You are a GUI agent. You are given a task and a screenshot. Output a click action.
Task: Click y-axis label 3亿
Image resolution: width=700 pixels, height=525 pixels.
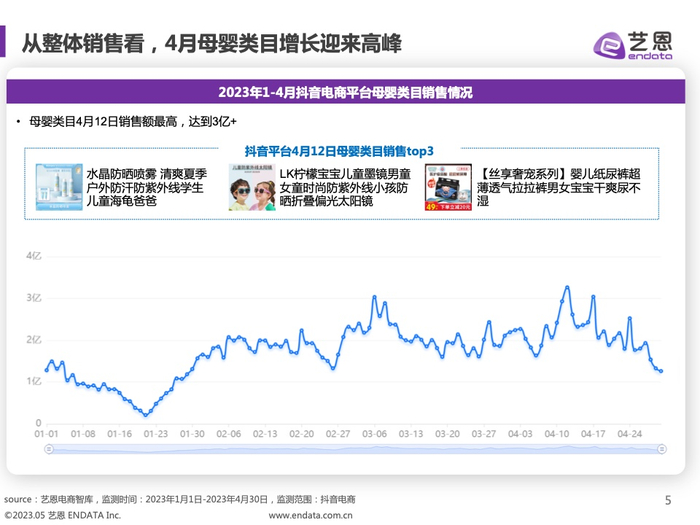[x=34, y=298]
